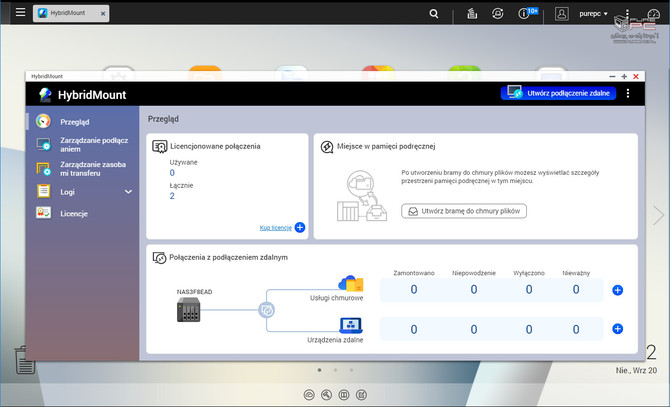Click Kup licencje link
Viewport: 670px width, 407px height.
pyautogui.click(x=276, y=228)
